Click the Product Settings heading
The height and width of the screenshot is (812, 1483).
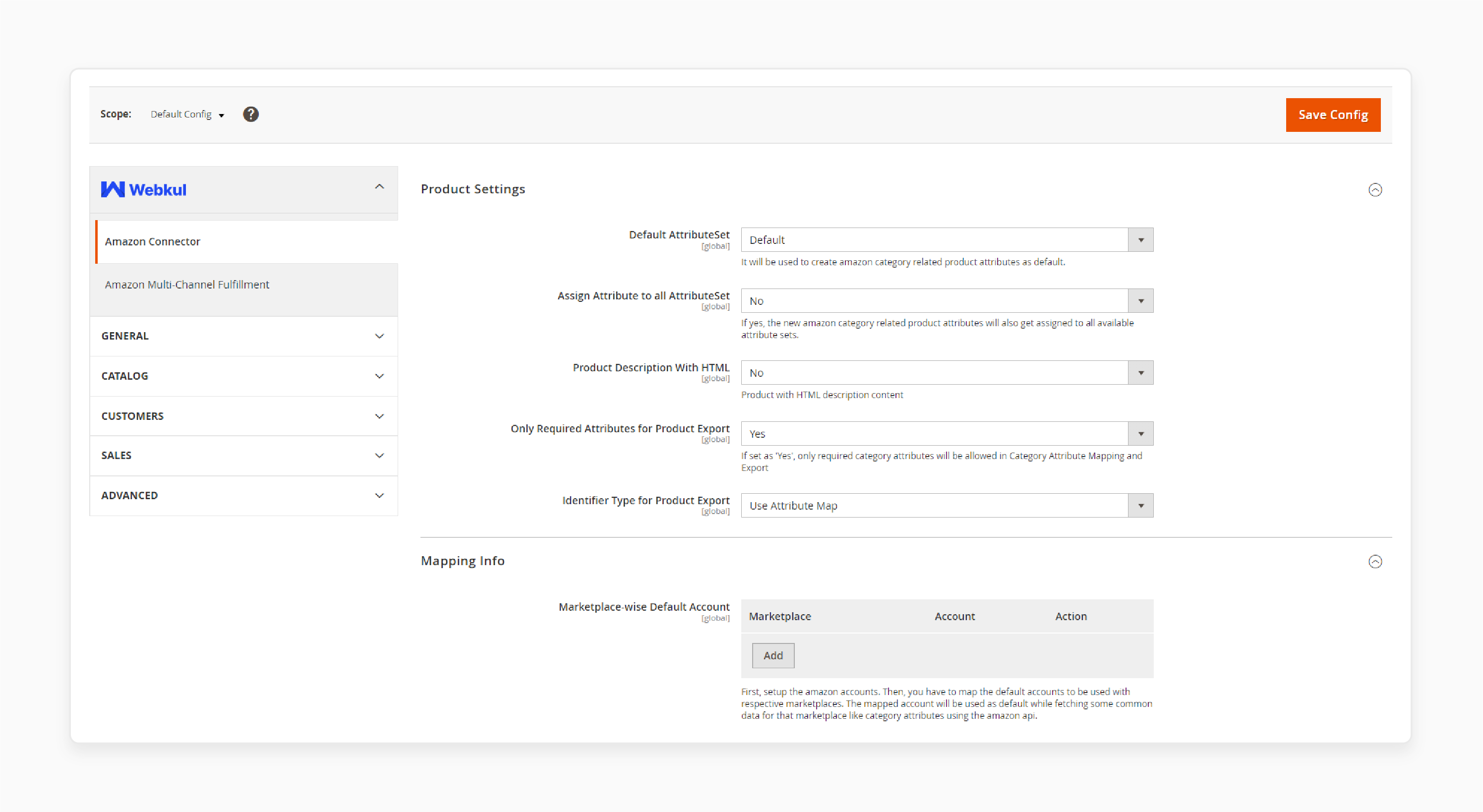click(473, 189)
